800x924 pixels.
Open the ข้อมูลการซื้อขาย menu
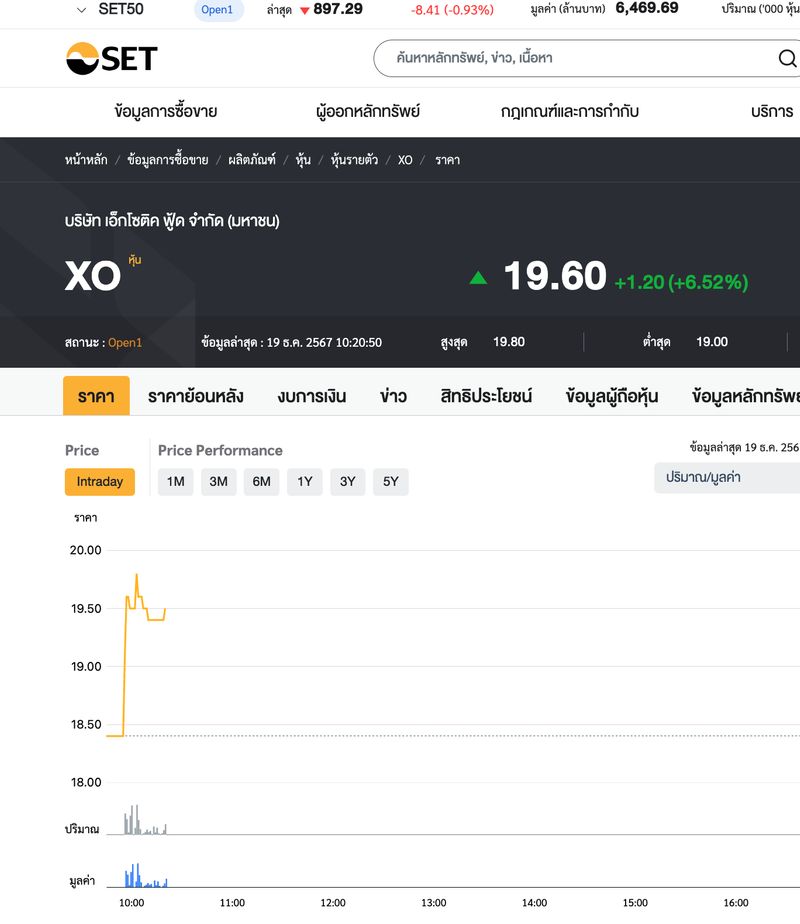(166, 111)
